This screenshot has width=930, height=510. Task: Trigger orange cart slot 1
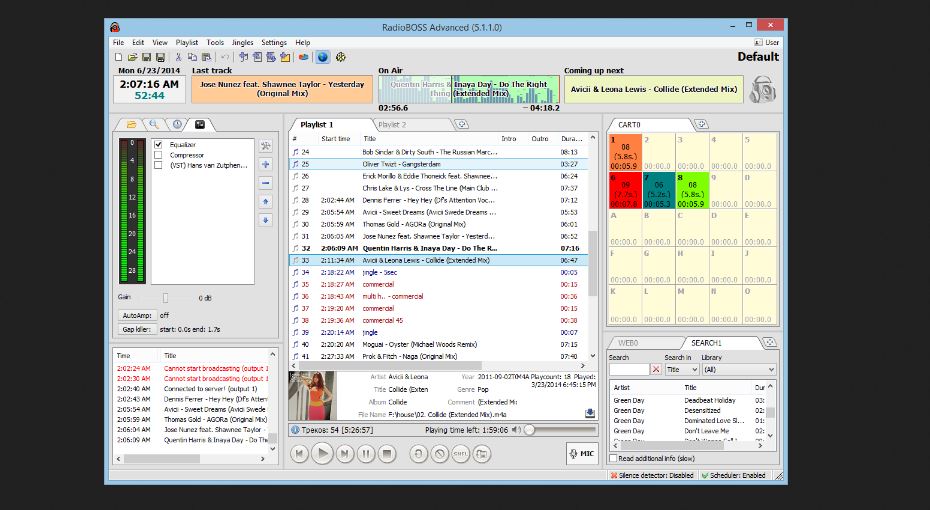tap(626, 153)
